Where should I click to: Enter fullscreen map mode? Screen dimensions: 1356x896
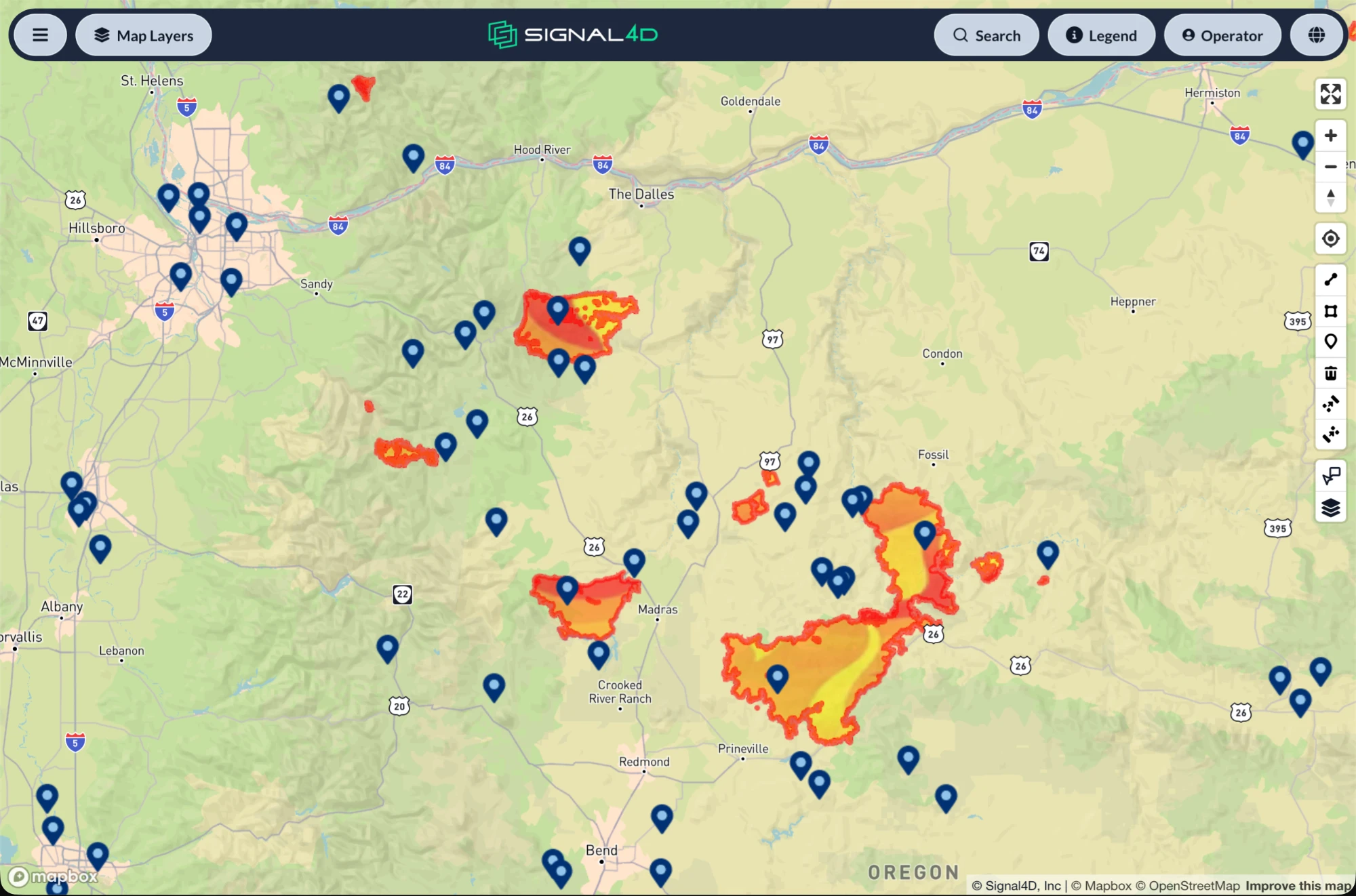[1330, 94]
